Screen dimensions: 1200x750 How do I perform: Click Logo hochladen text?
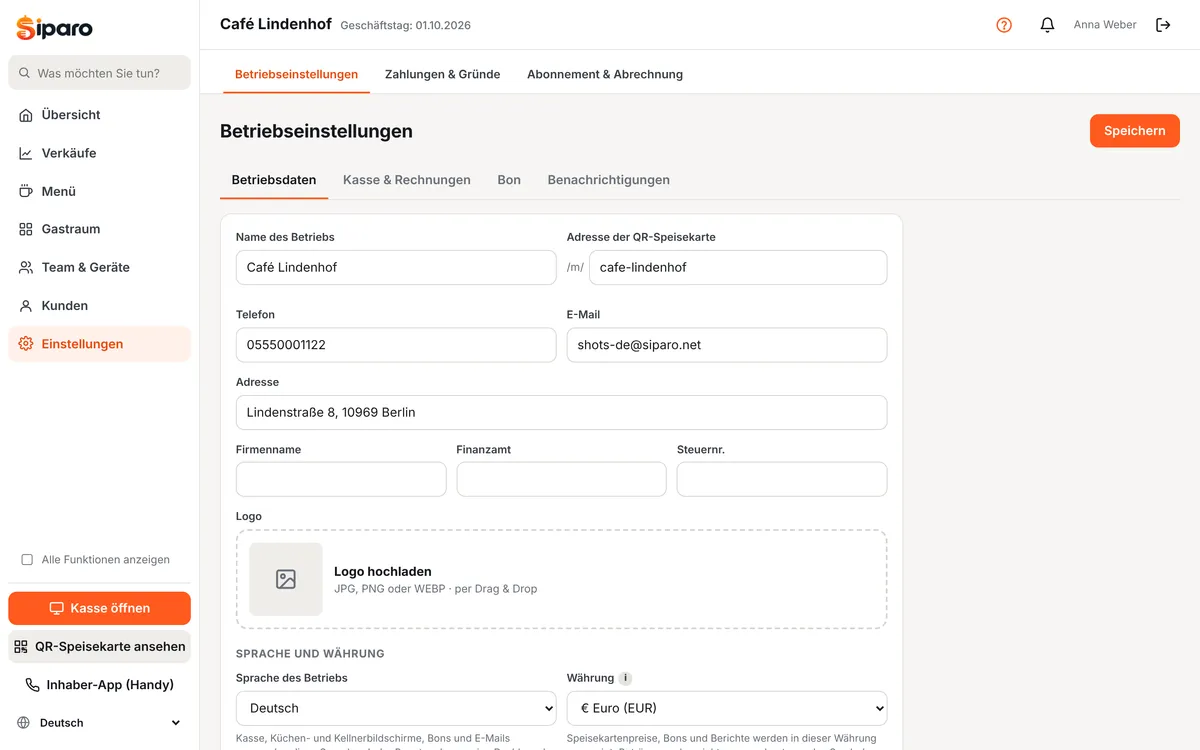click(383, 572)
